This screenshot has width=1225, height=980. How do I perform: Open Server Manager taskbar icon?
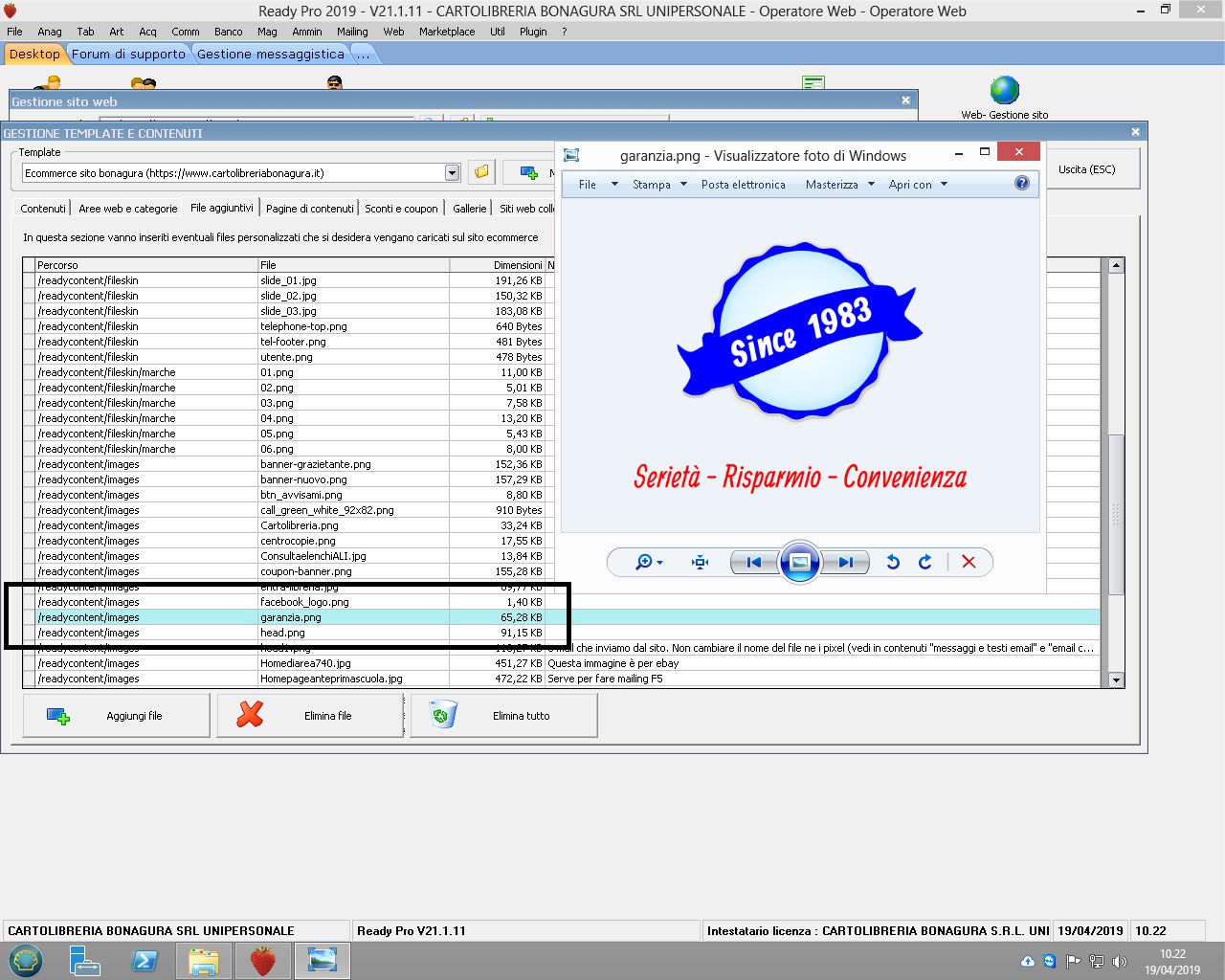coord(85,961)
